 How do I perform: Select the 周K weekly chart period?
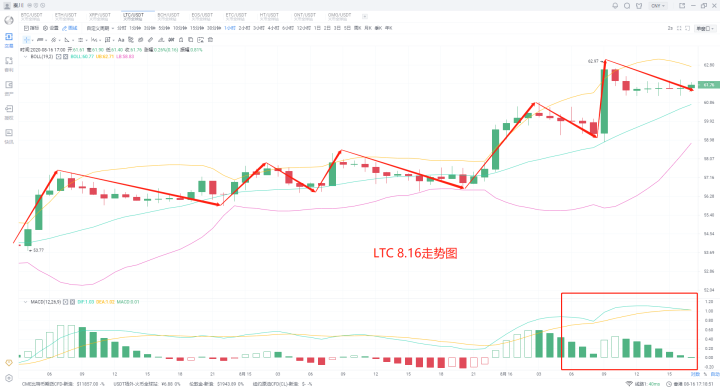coord(357,28)
